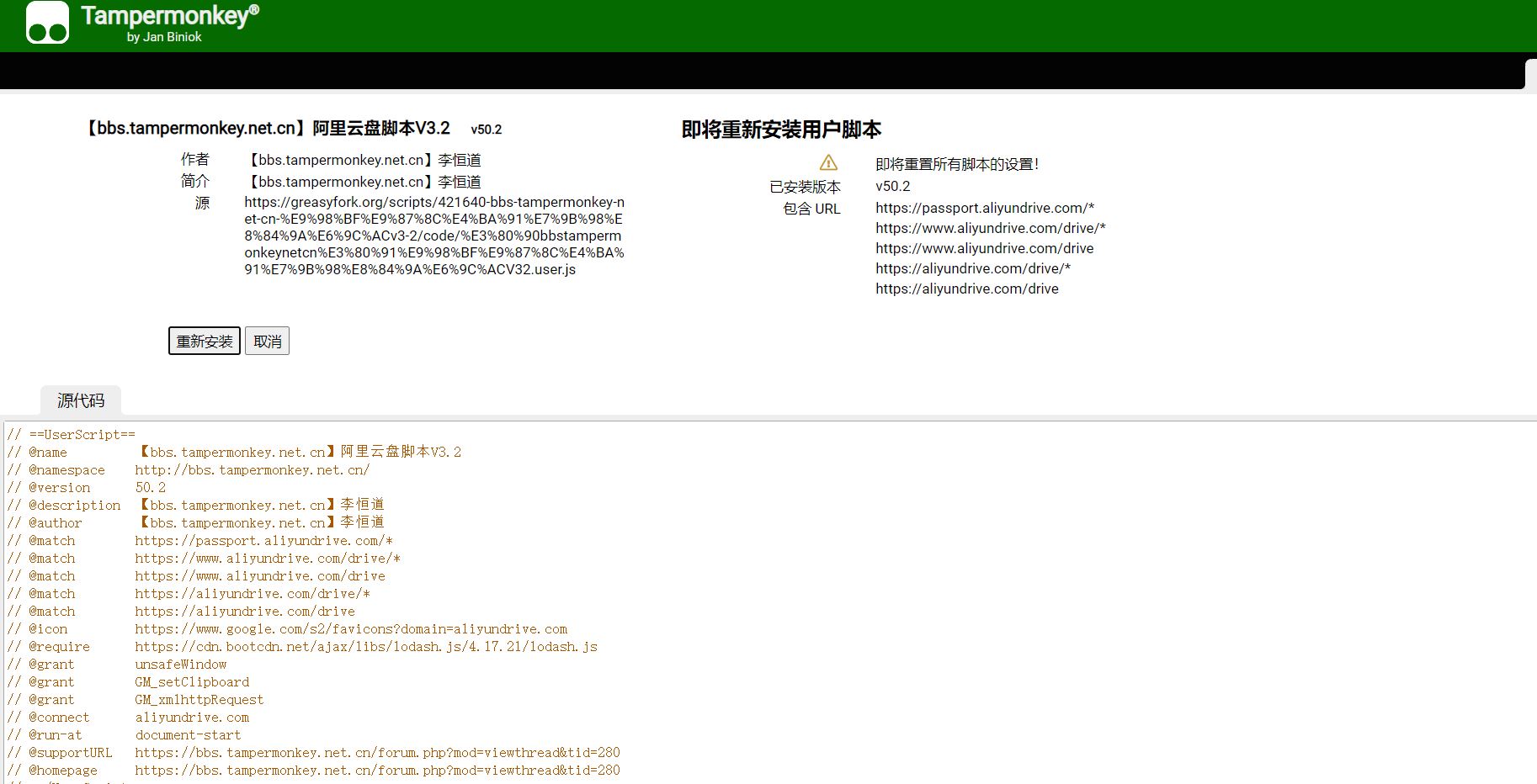Click the @icon favicon URL in code
The width and height of the screenshot is (1537, 784).
click(x=350, y=629)
